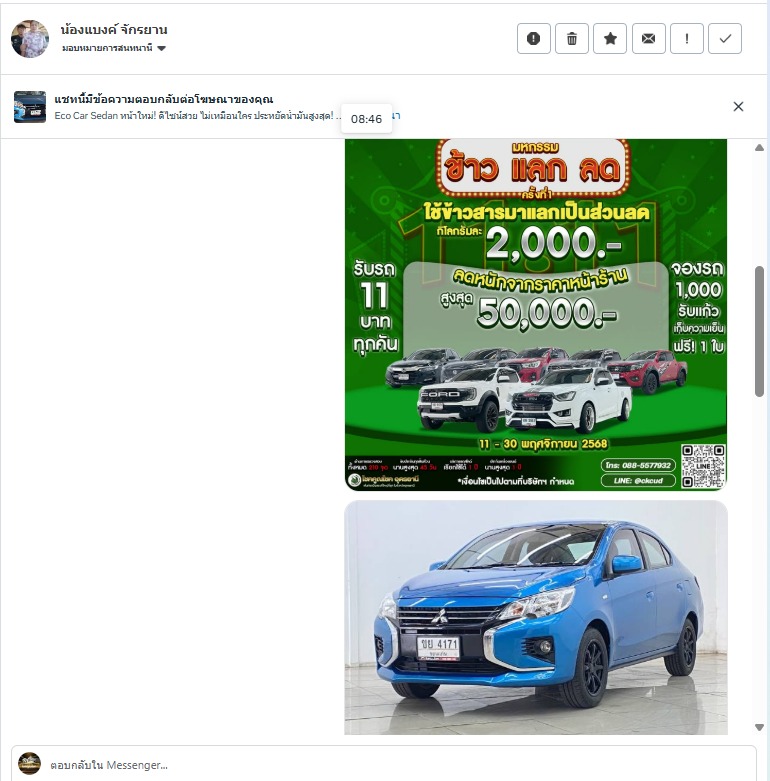This screenshot has width=770, height=781.
Task: Click the Eco Car Sedan ad text
Action: pos(197,116)
